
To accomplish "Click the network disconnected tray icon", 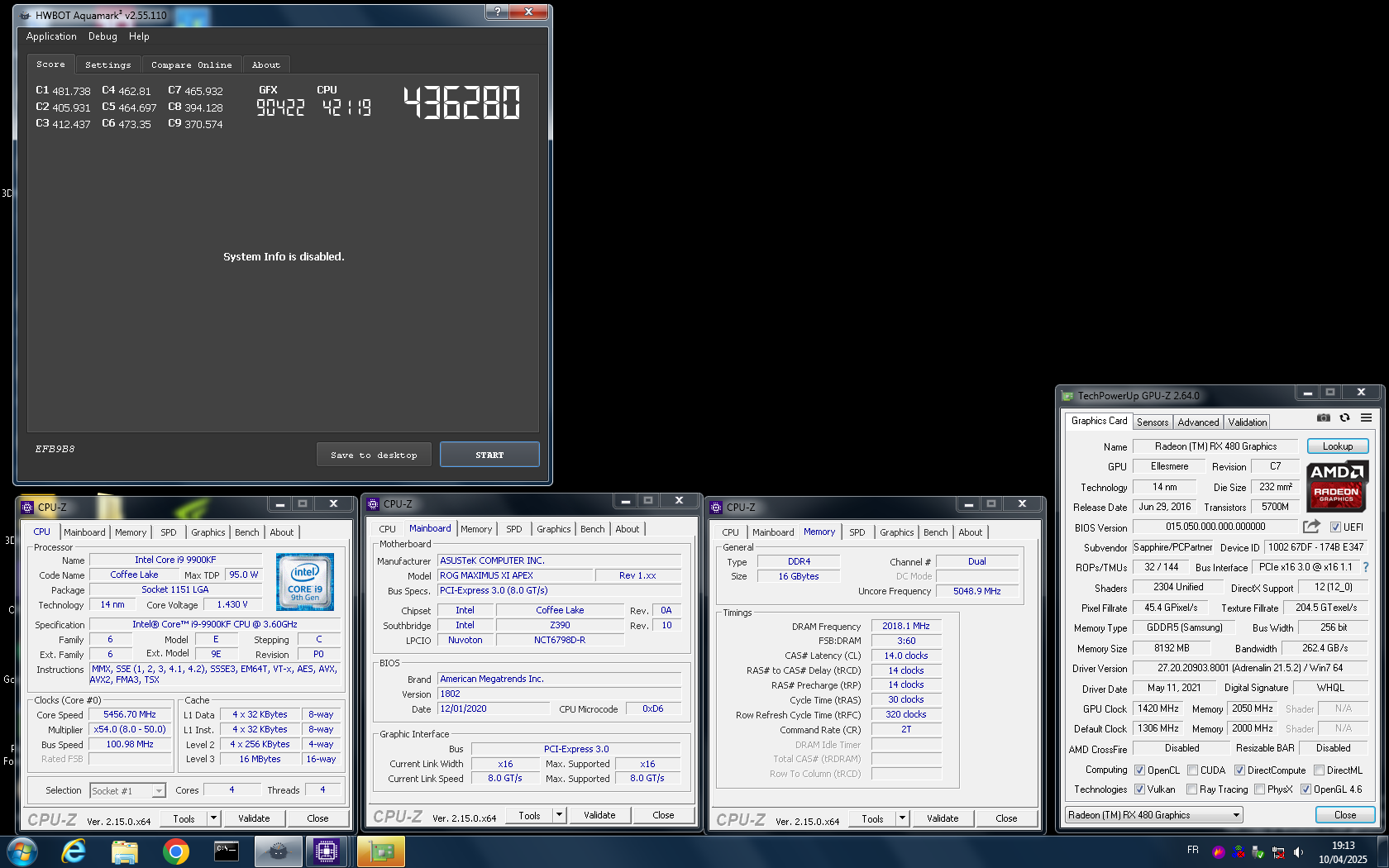I will tap(1278, 851).
